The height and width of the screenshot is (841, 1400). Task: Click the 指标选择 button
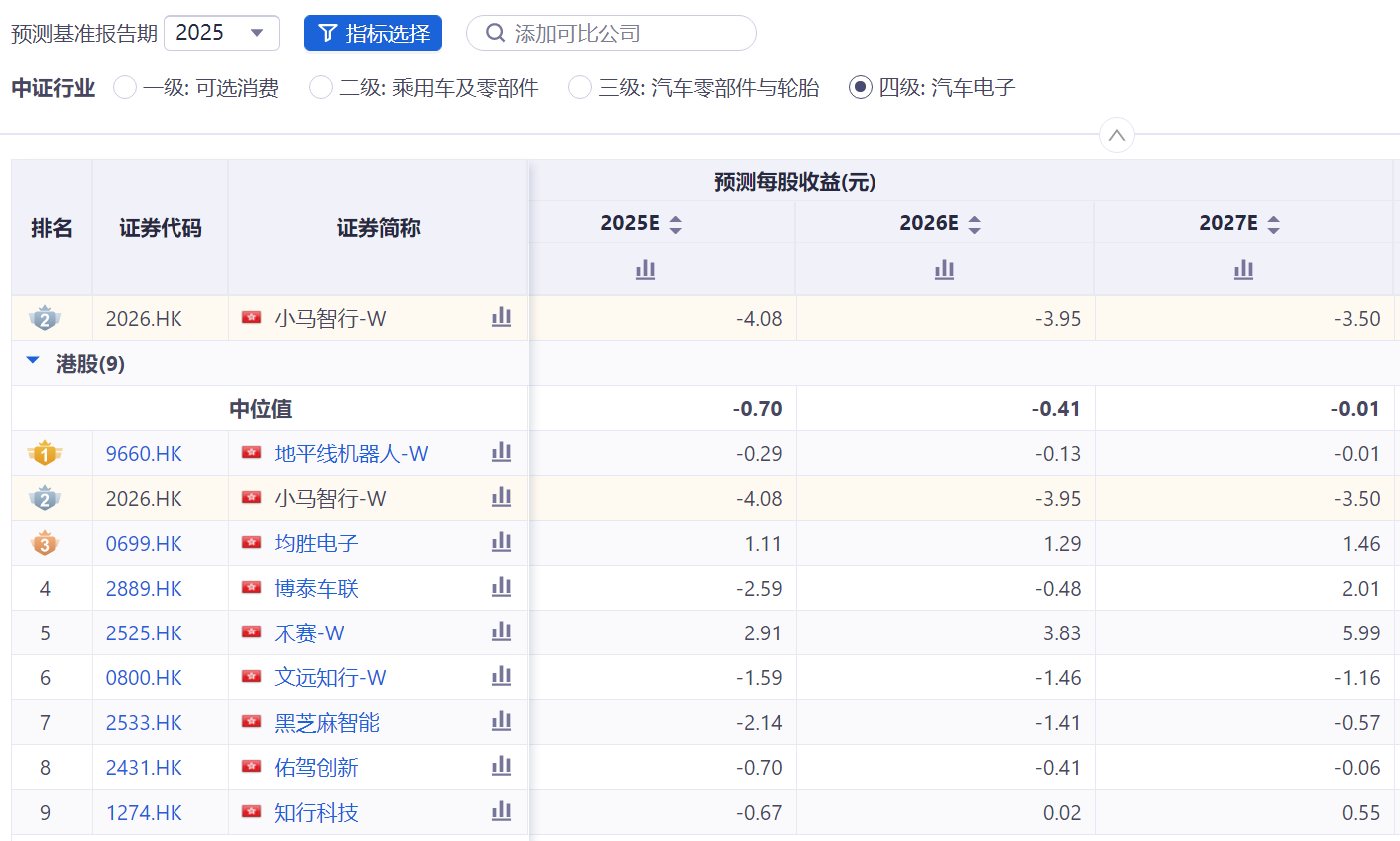(x=373, y=33)
